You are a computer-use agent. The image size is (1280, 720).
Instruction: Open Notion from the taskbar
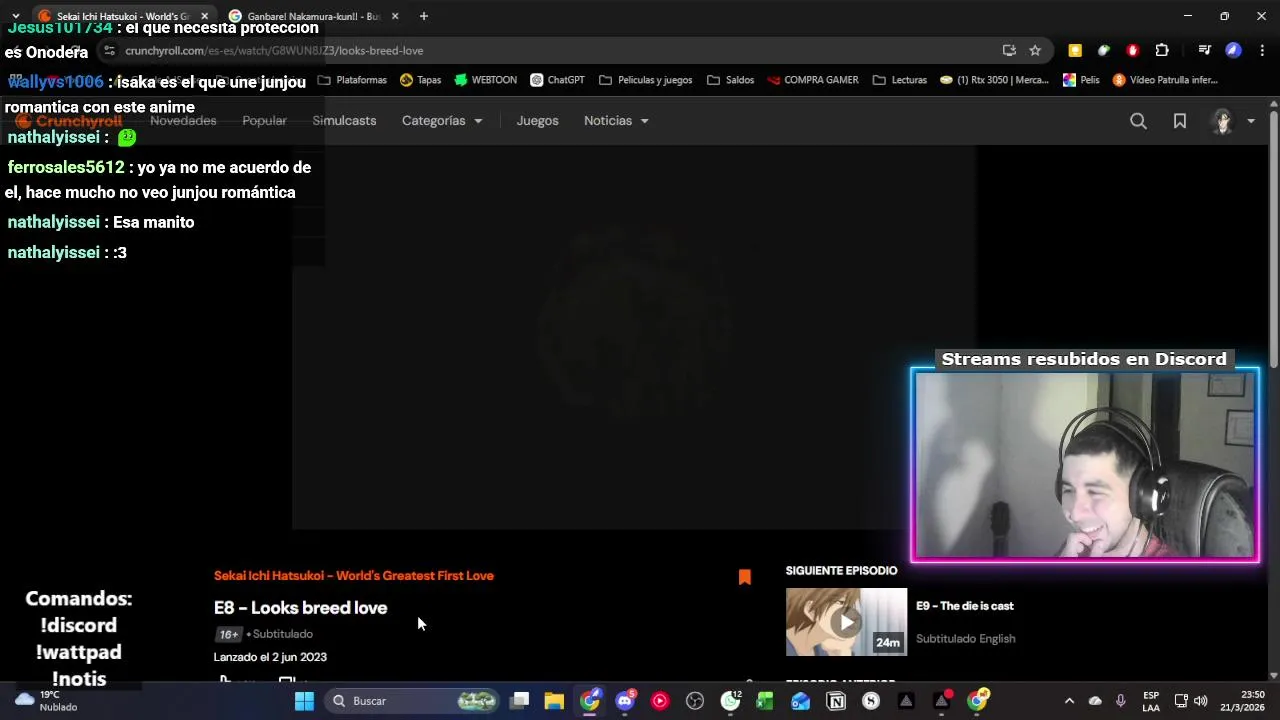pyautogui.click(x=836, y=701)
